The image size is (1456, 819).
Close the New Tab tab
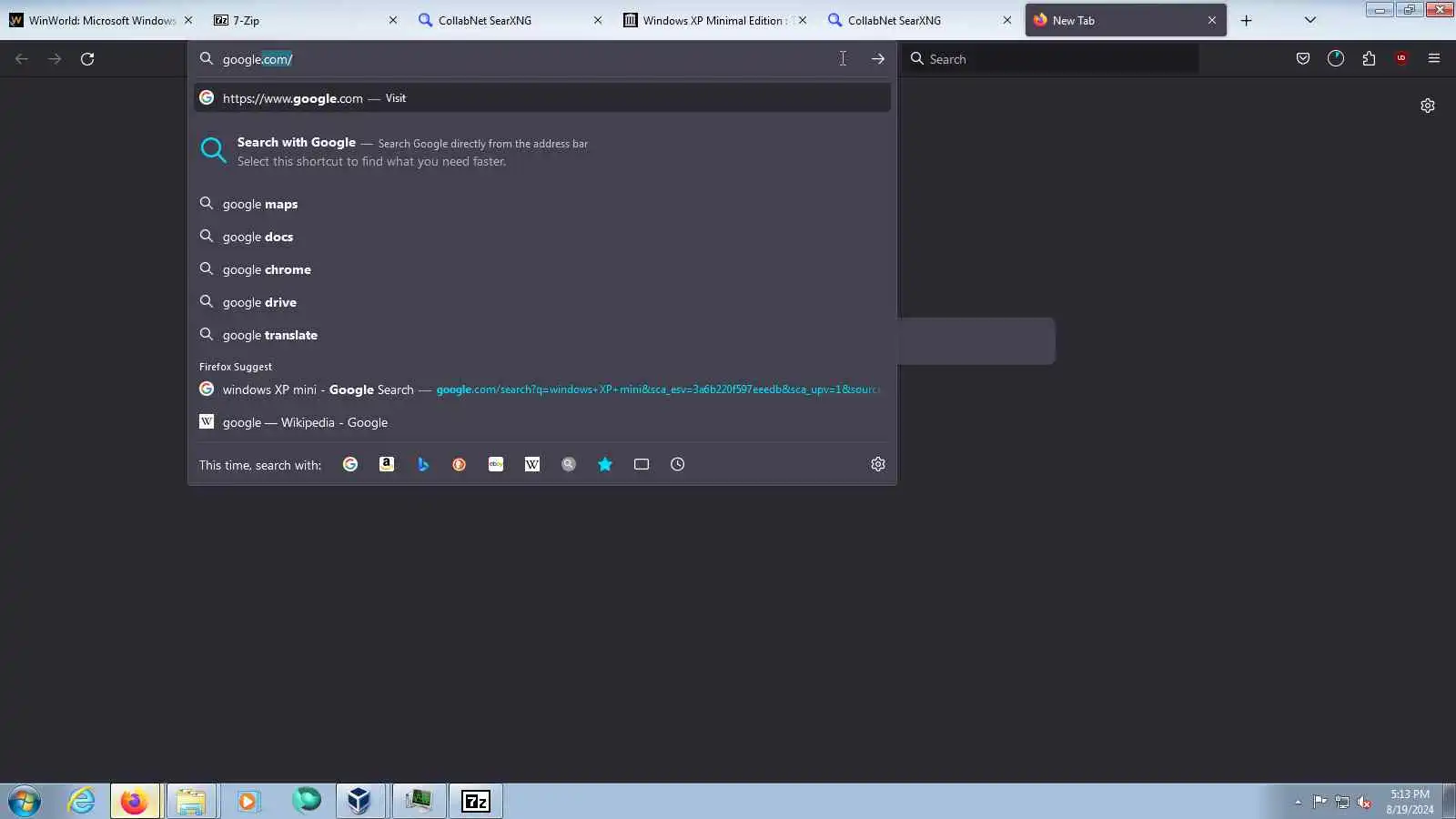pos(1212,20)
